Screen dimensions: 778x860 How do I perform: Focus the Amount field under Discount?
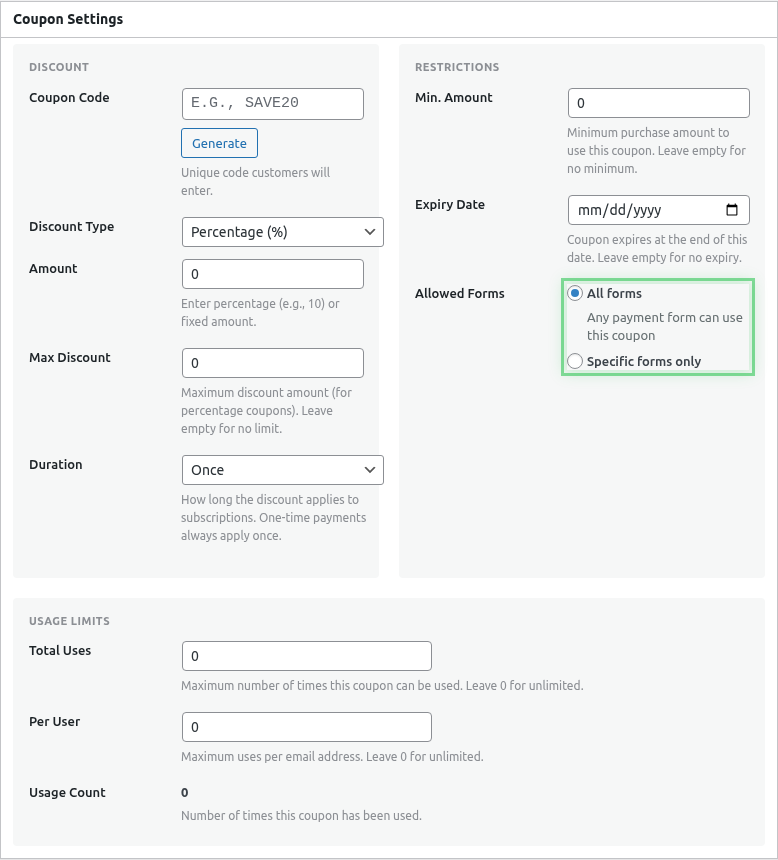tap(272, 273)
